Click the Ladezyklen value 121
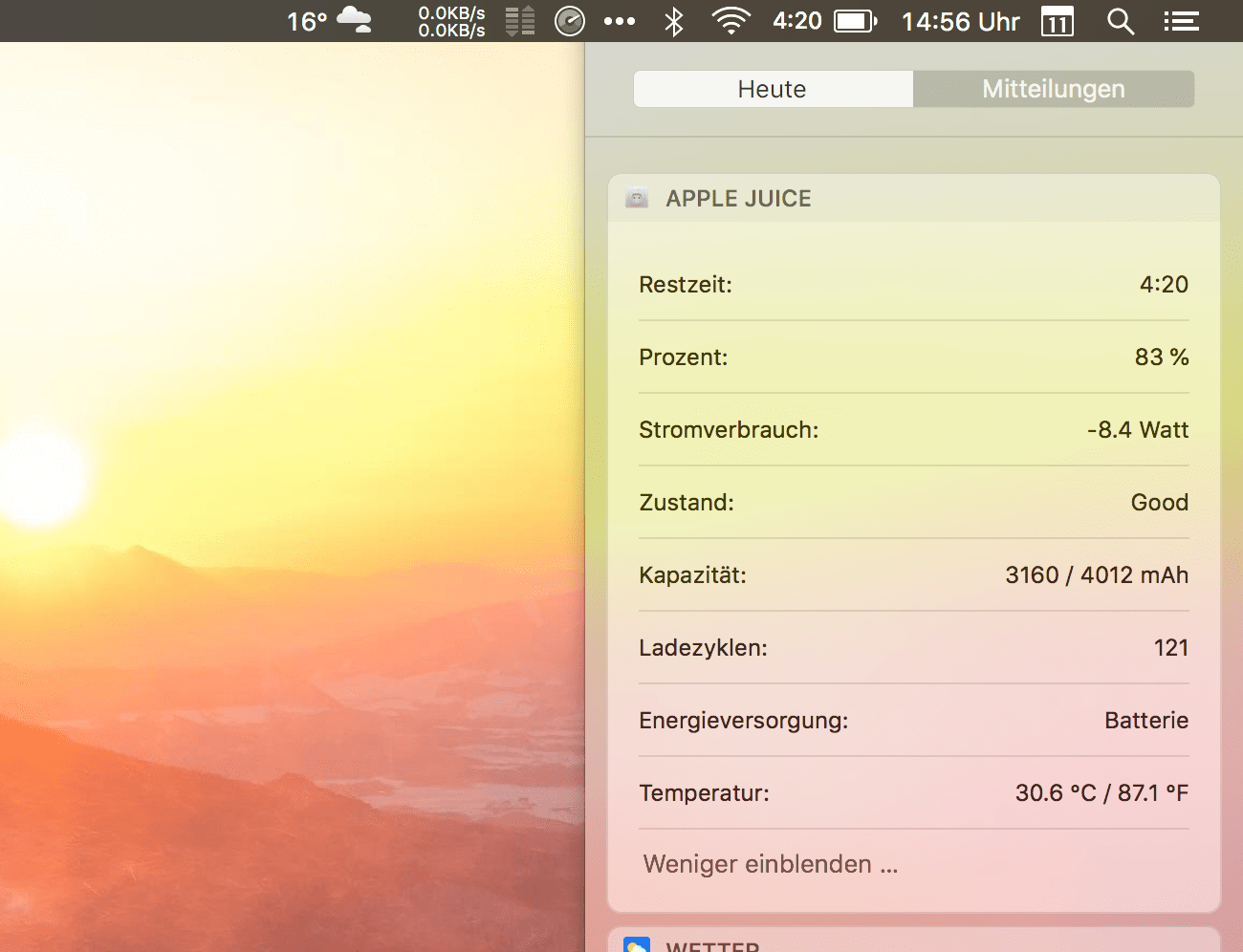 1171,647
